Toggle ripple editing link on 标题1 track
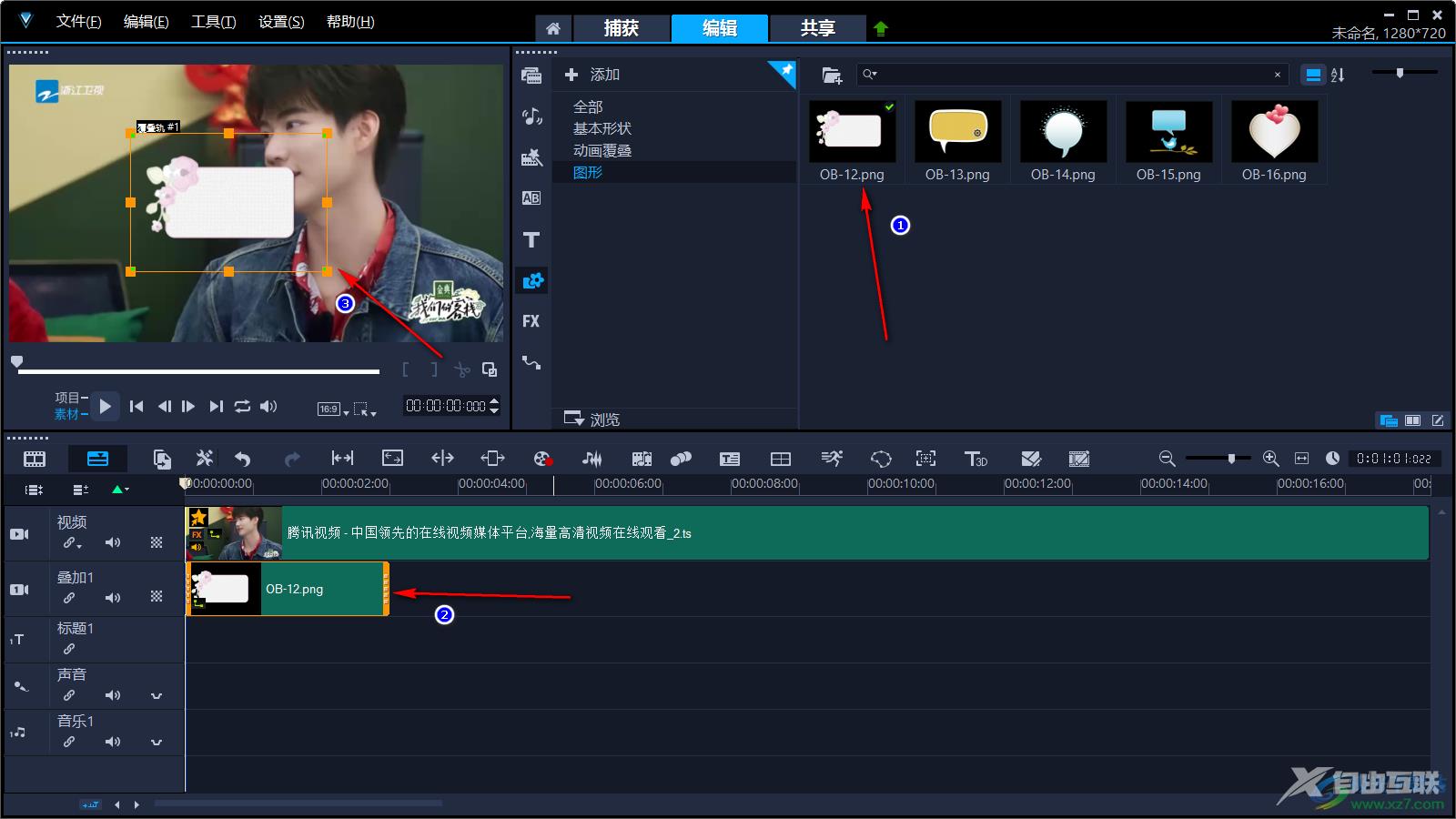This screenshot has height=819, width=1456. pyautogui.click(x=69, y=649)
